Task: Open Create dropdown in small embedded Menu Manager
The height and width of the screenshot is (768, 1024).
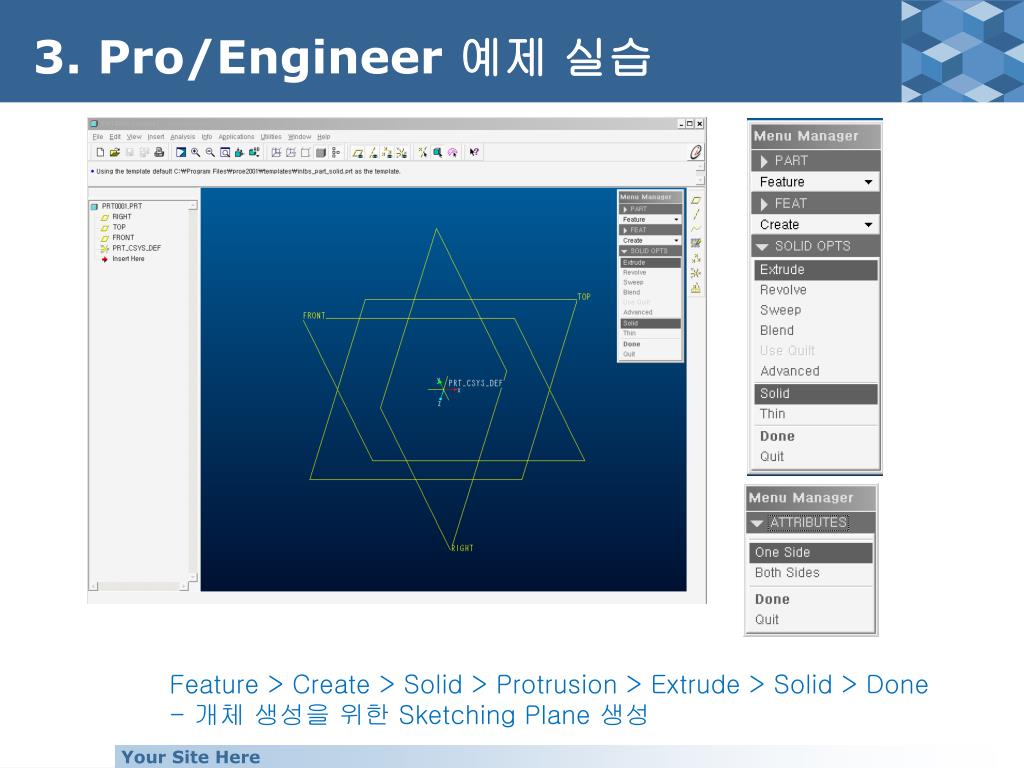Action: tap(650, 240)
